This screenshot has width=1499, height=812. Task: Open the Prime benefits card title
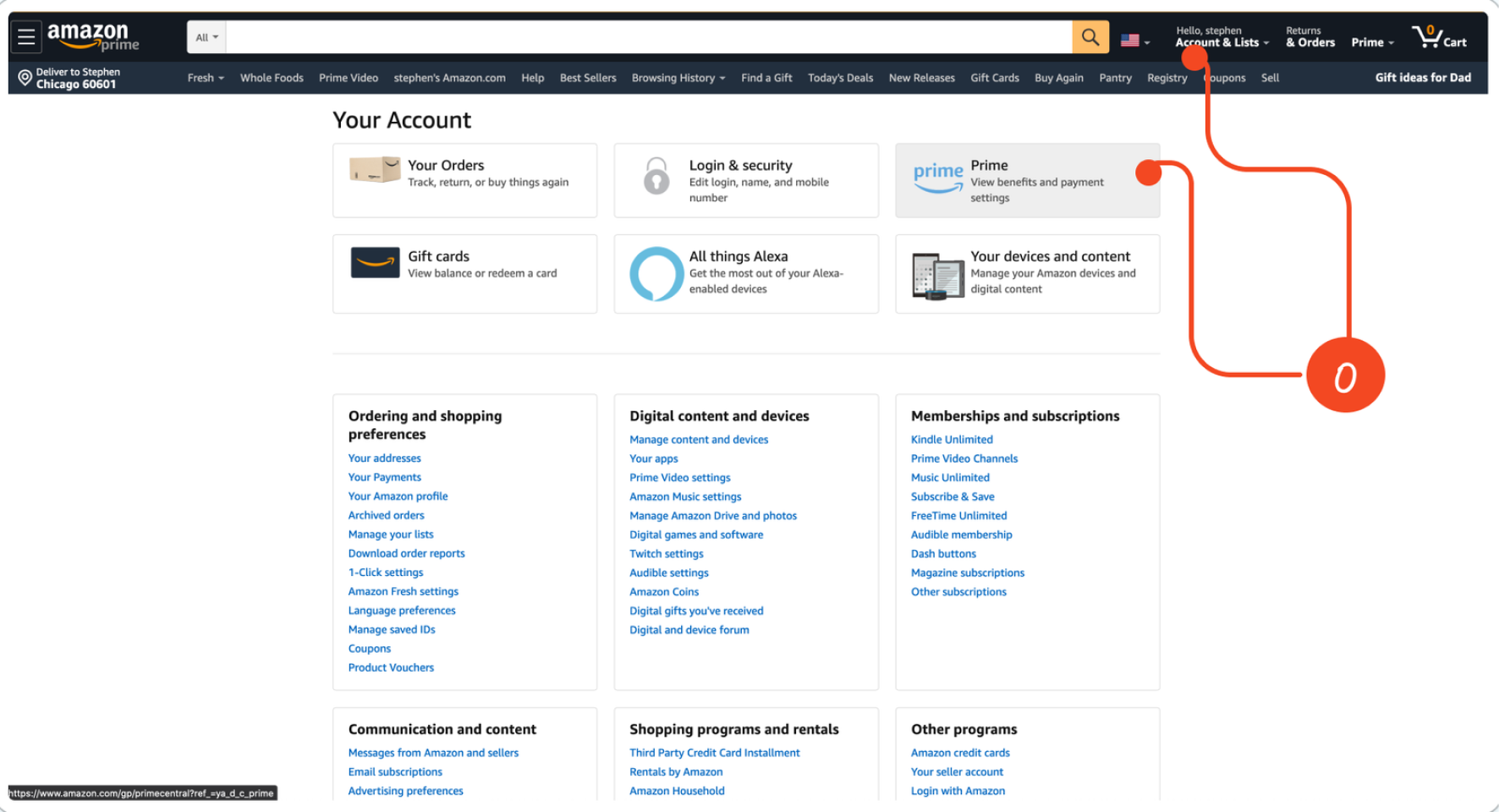click(989, 165)
